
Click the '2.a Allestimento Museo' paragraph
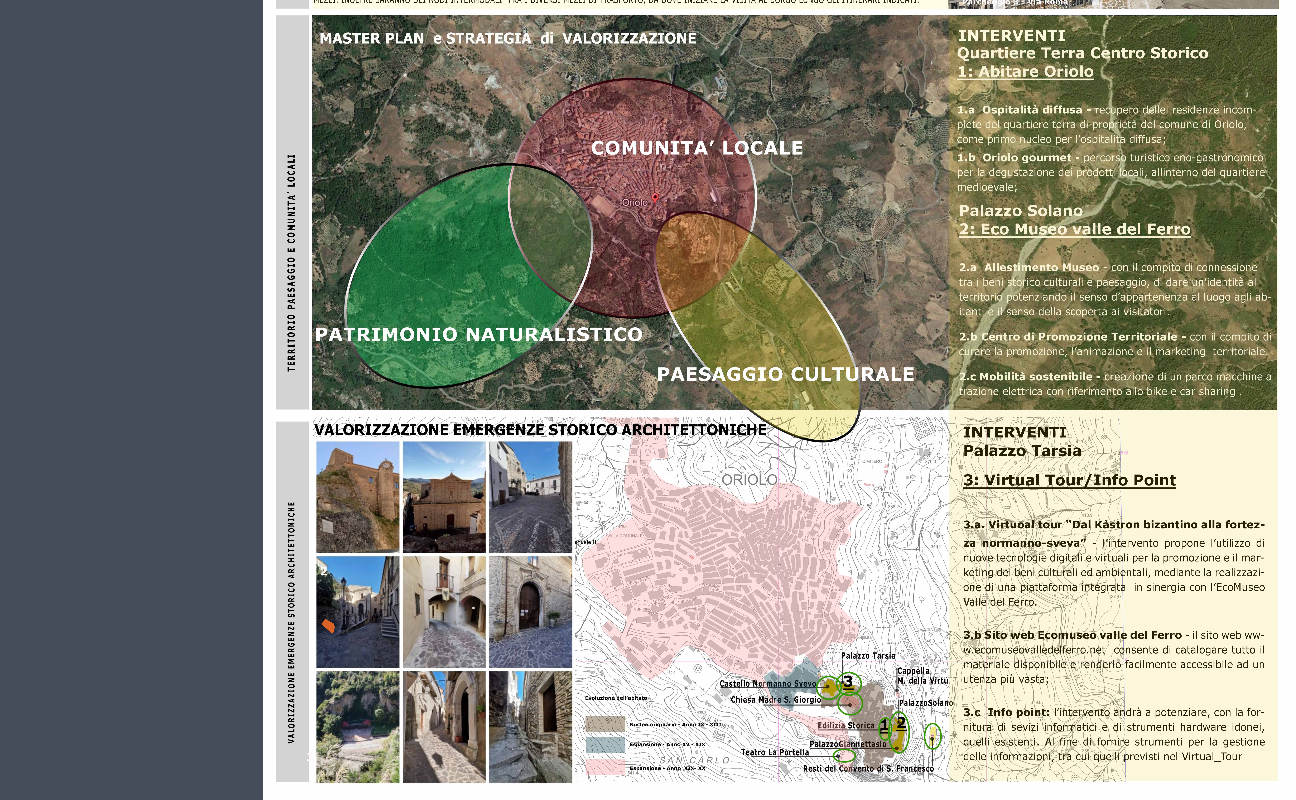(1114, 289)
